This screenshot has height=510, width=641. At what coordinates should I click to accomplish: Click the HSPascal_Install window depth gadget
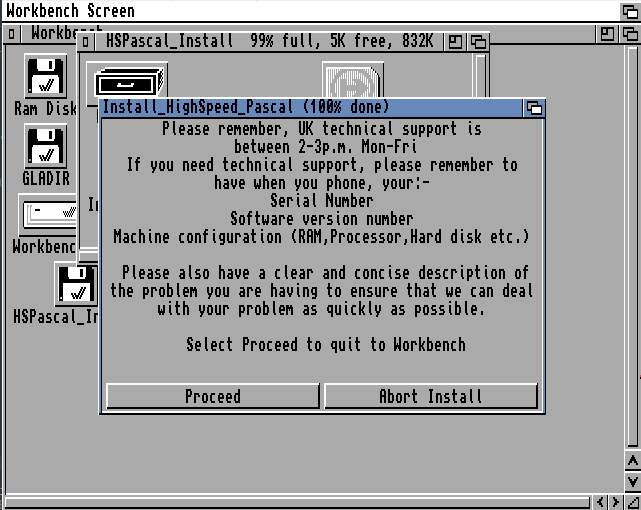tap(478, 42)
